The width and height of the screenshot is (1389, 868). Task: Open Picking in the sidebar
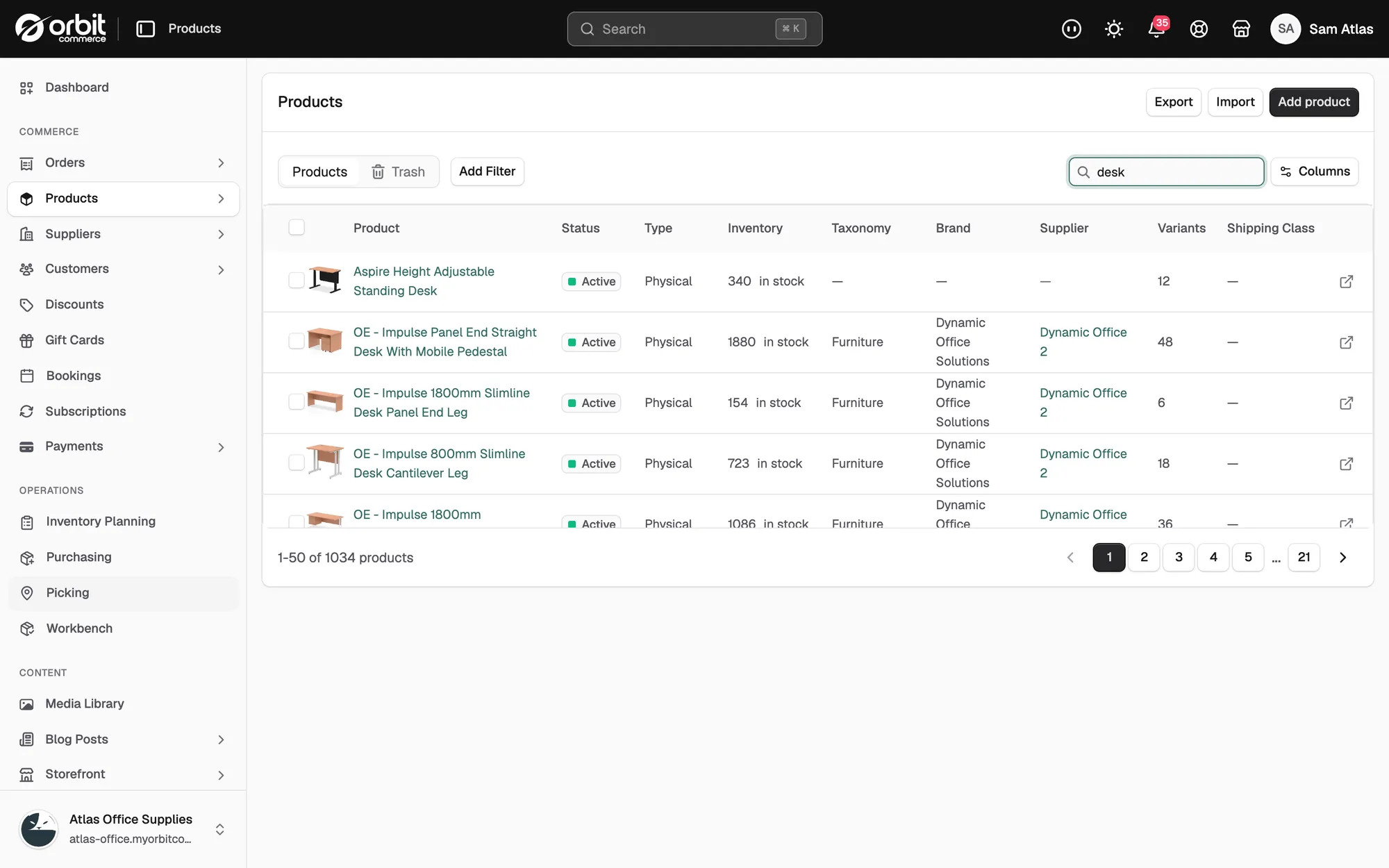point(123,593)
